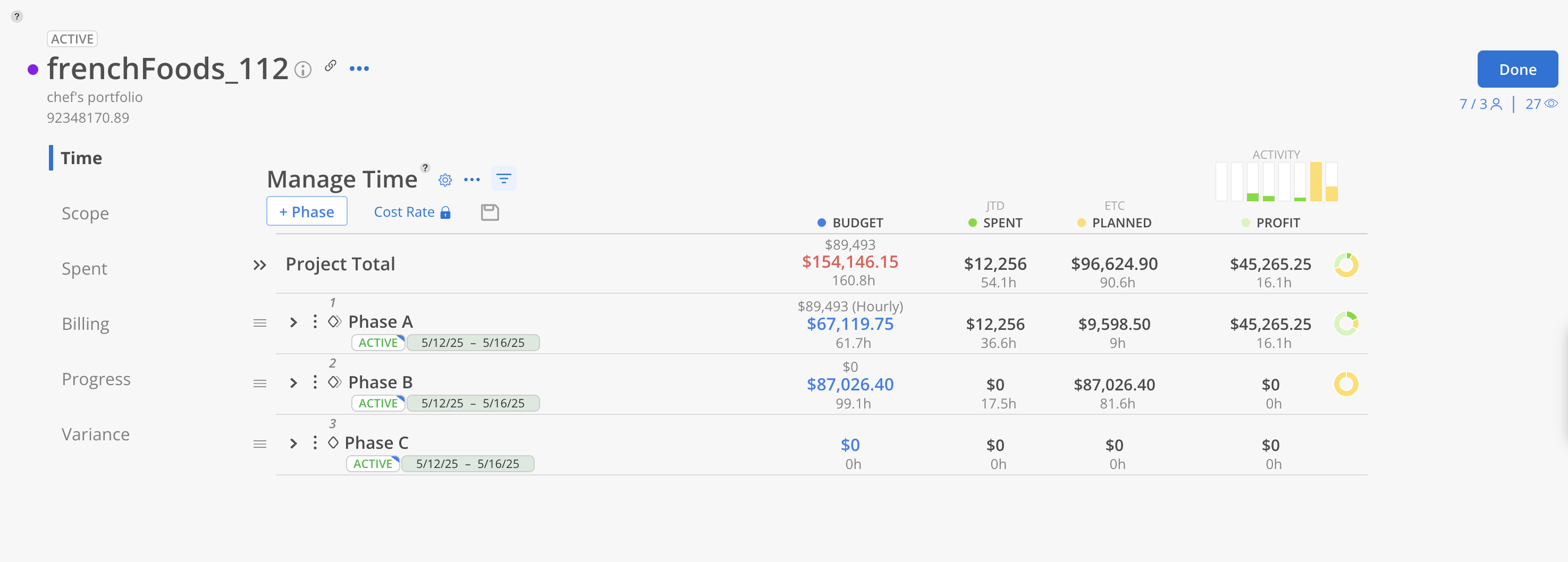Click project number 92348170.89

pyautogui.click(x=88, y=118)
